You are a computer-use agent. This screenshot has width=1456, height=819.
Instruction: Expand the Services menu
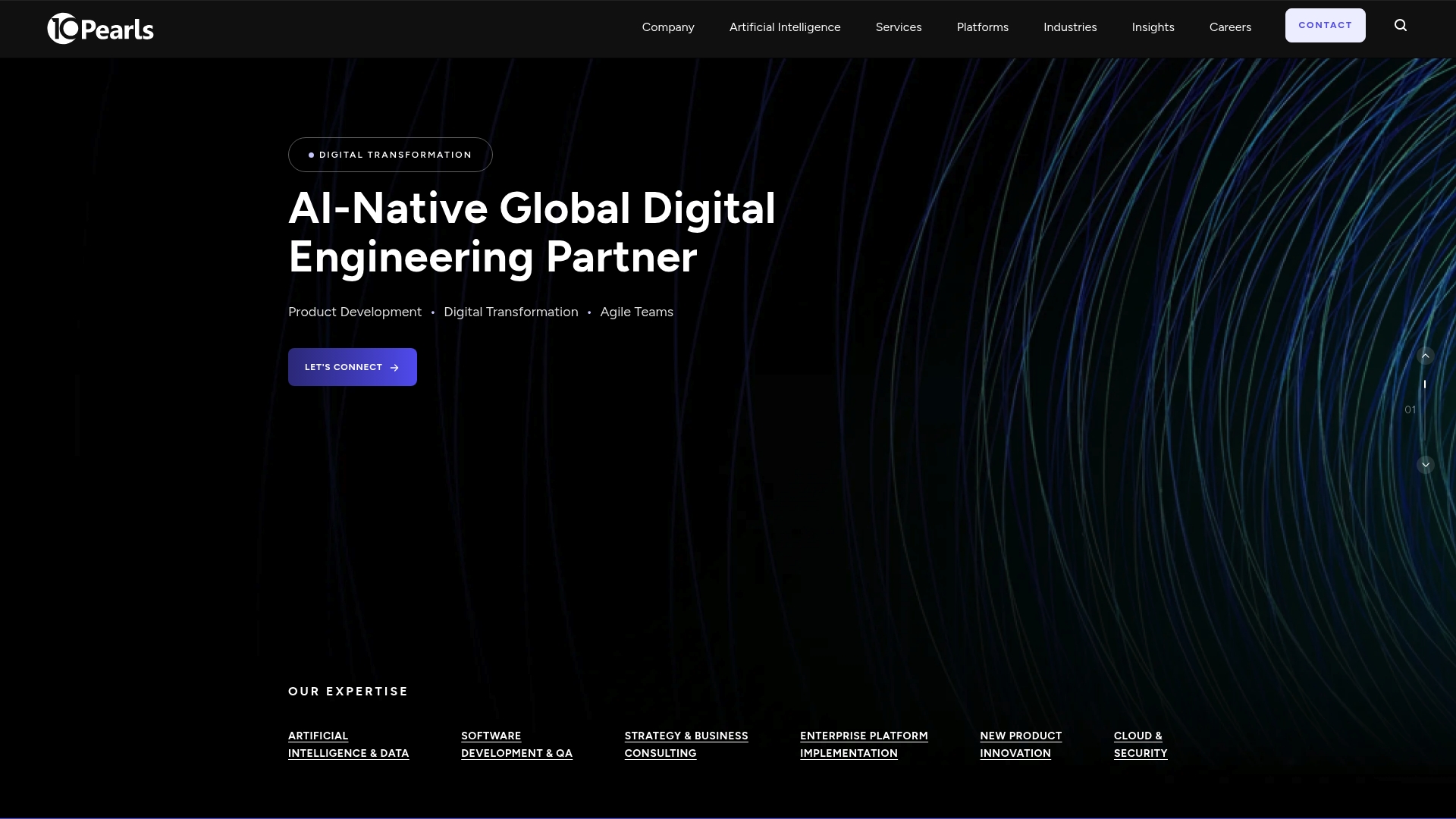click(899, 27)
